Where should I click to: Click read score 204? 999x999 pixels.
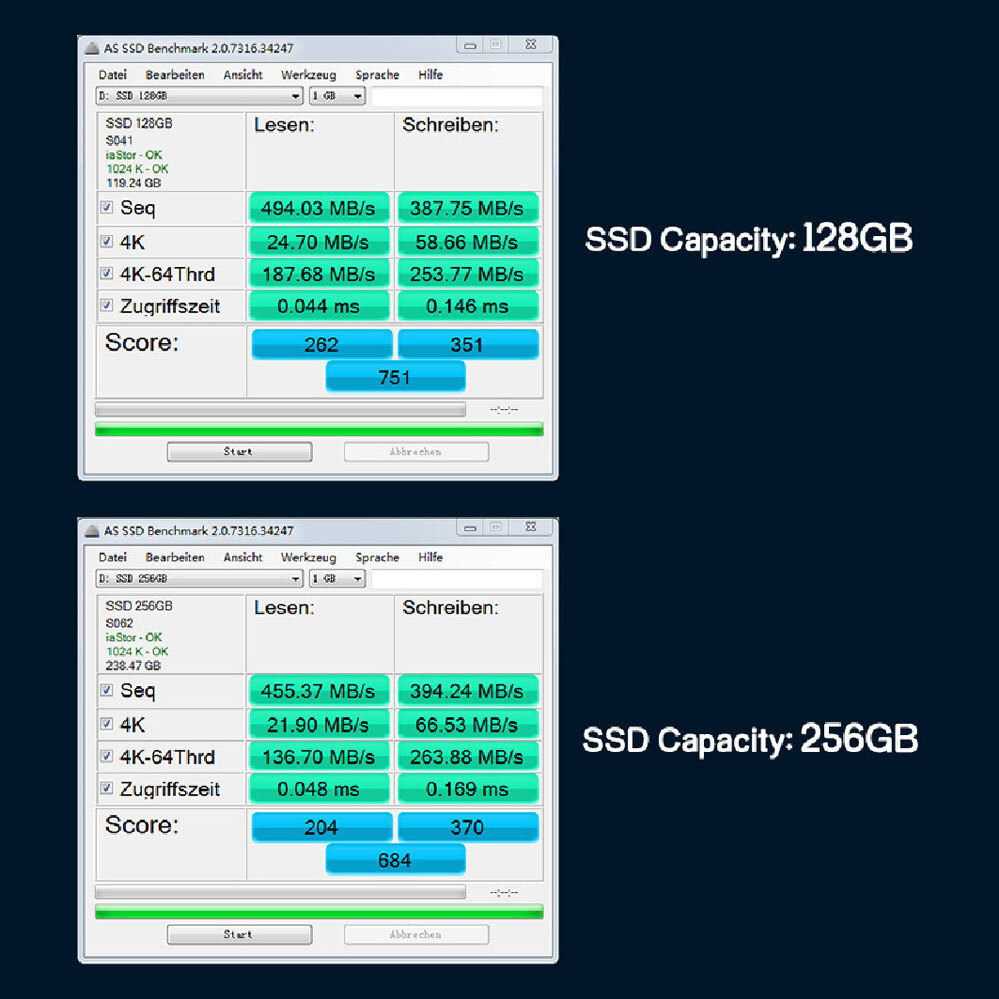(x=322, y=827)
